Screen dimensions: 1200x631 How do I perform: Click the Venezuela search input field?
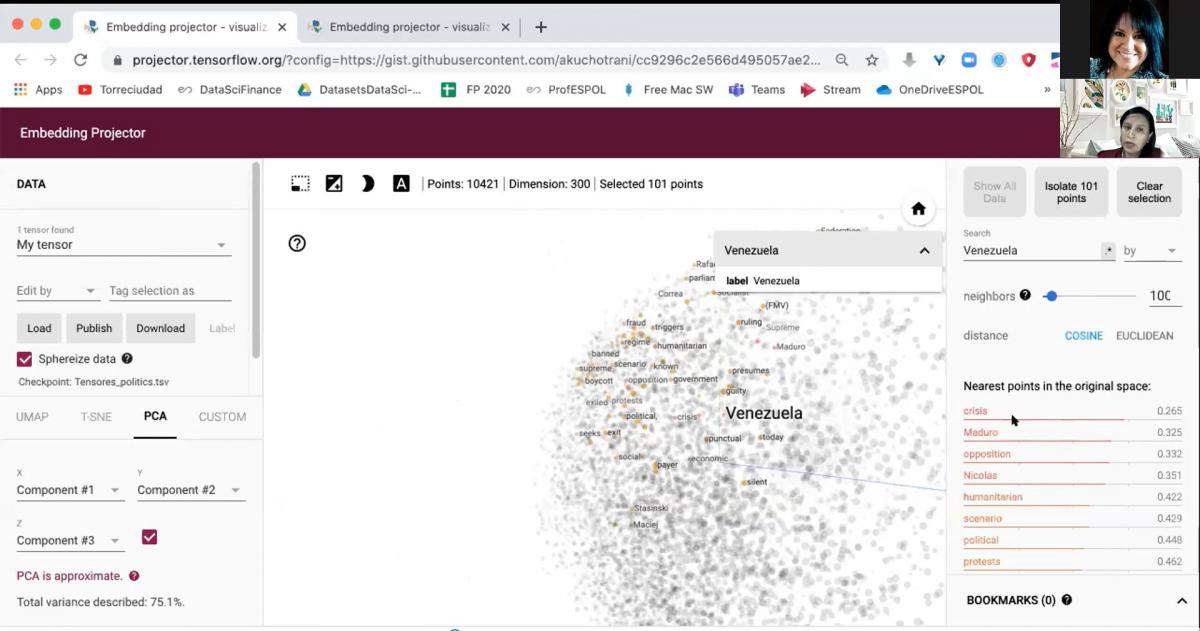click(x=1030, y=251)
